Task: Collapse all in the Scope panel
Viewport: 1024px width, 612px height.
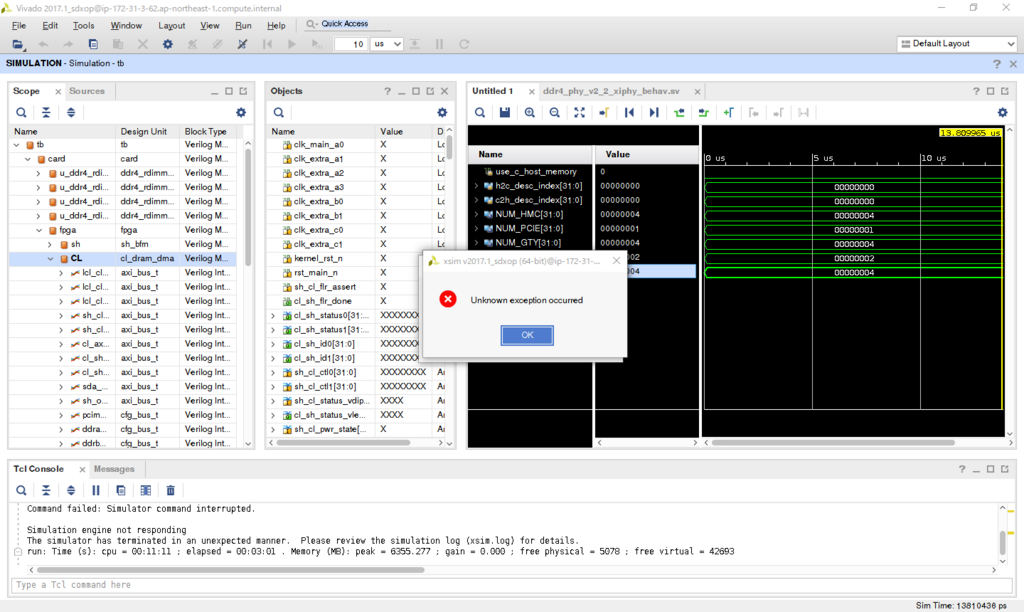Action: pyautogui.click(x=46, y=112)
